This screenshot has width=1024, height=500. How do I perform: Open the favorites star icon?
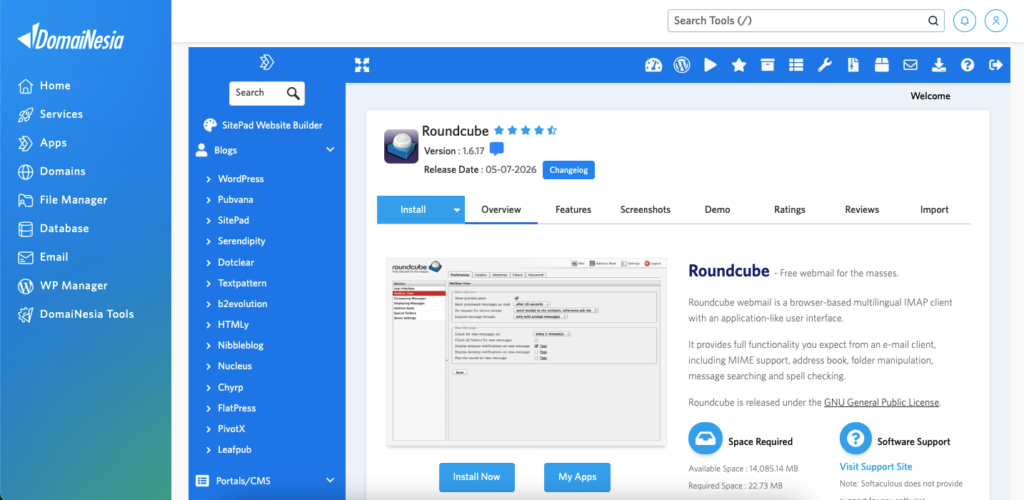[x=739, y=65]
